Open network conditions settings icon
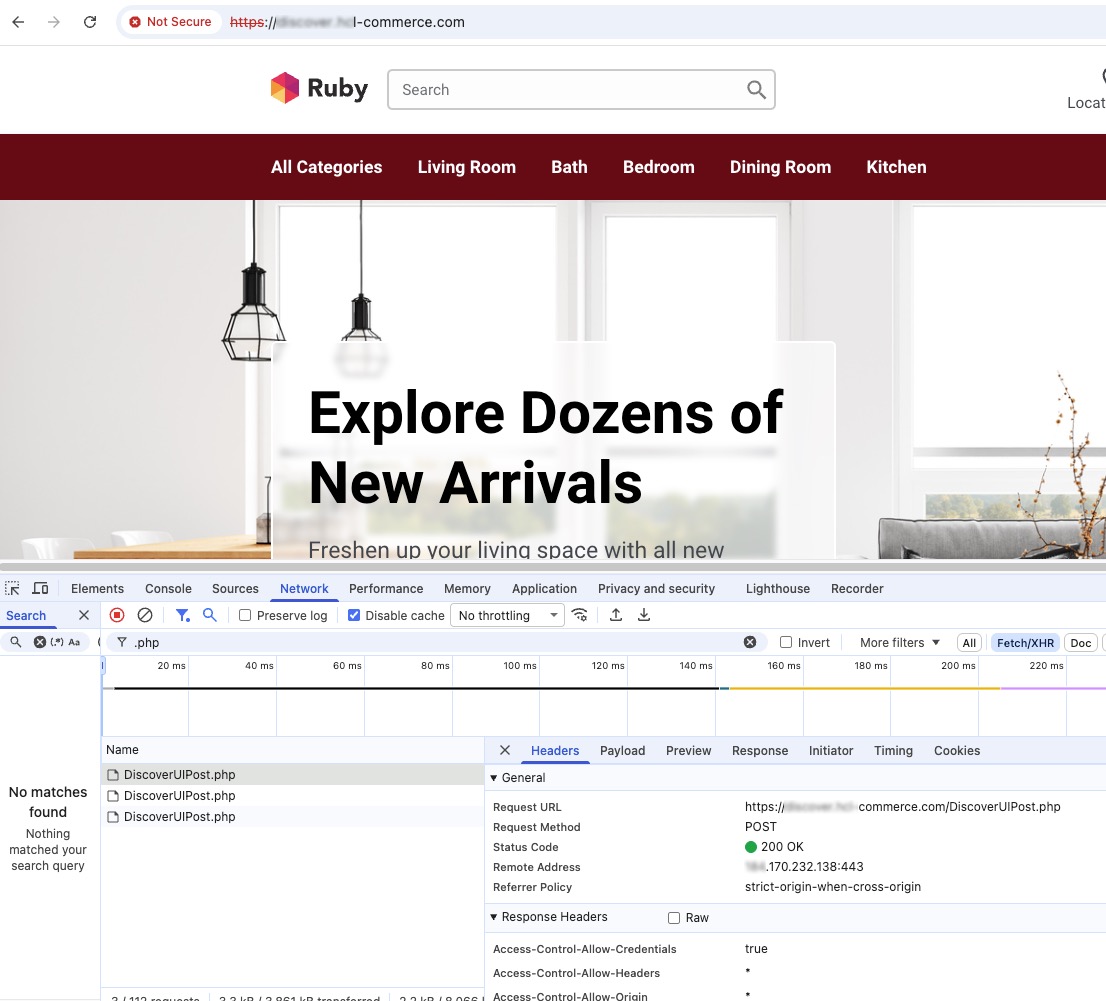Image resolution: width=1106 pixels, height=1001 pixels. tap(581, 616)
